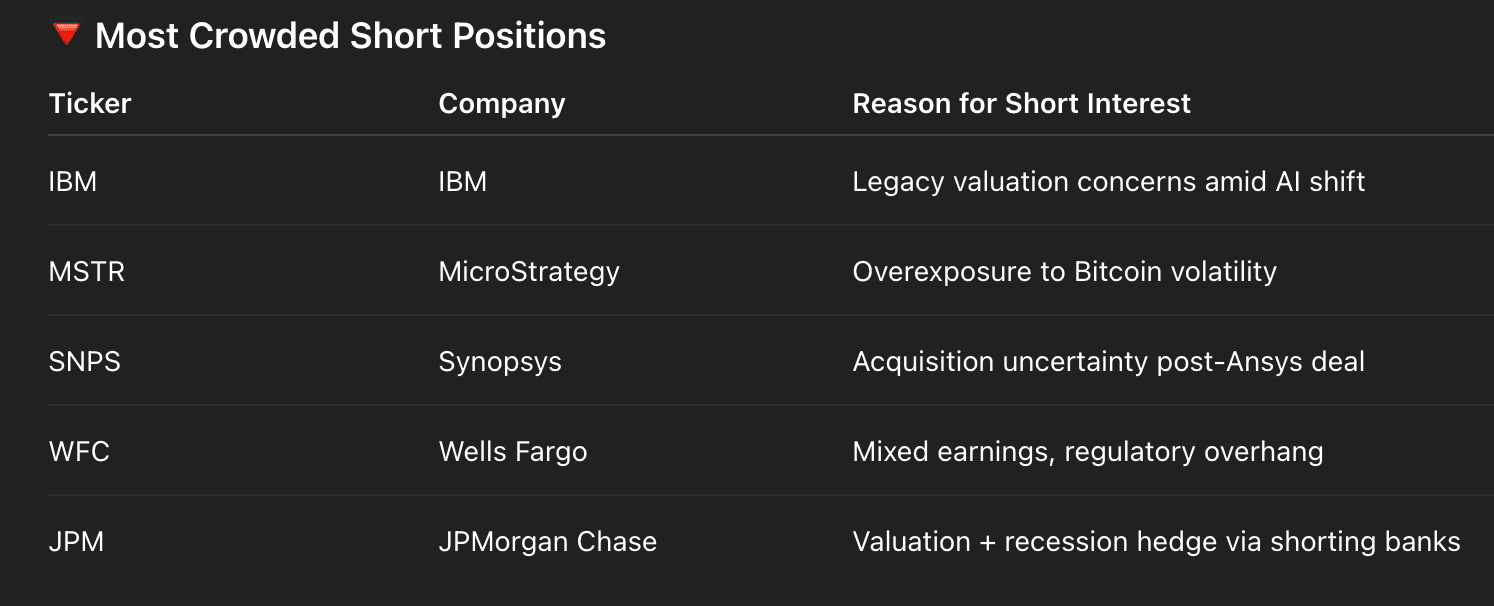
Task: Click the Valuation + recession hedge text
Action: click(x=1156, y=542)
